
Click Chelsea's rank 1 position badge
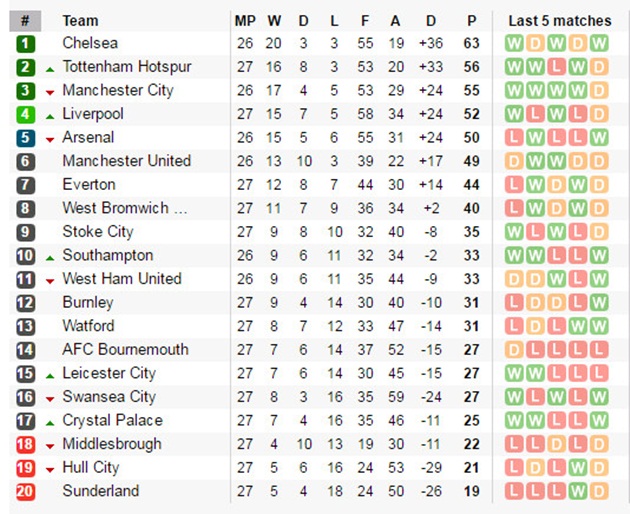coord(25,44)
